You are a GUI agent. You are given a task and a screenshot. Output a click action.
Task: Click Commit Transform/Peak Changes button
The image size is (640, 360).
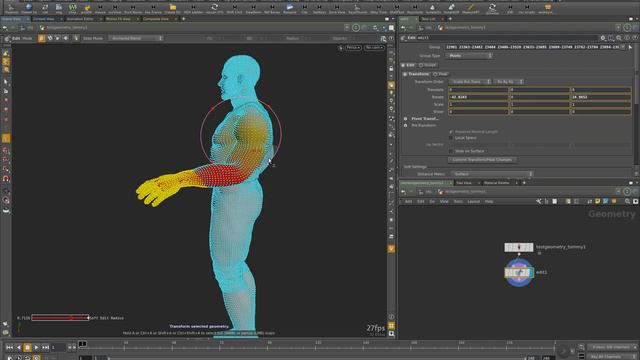point(482,160)
